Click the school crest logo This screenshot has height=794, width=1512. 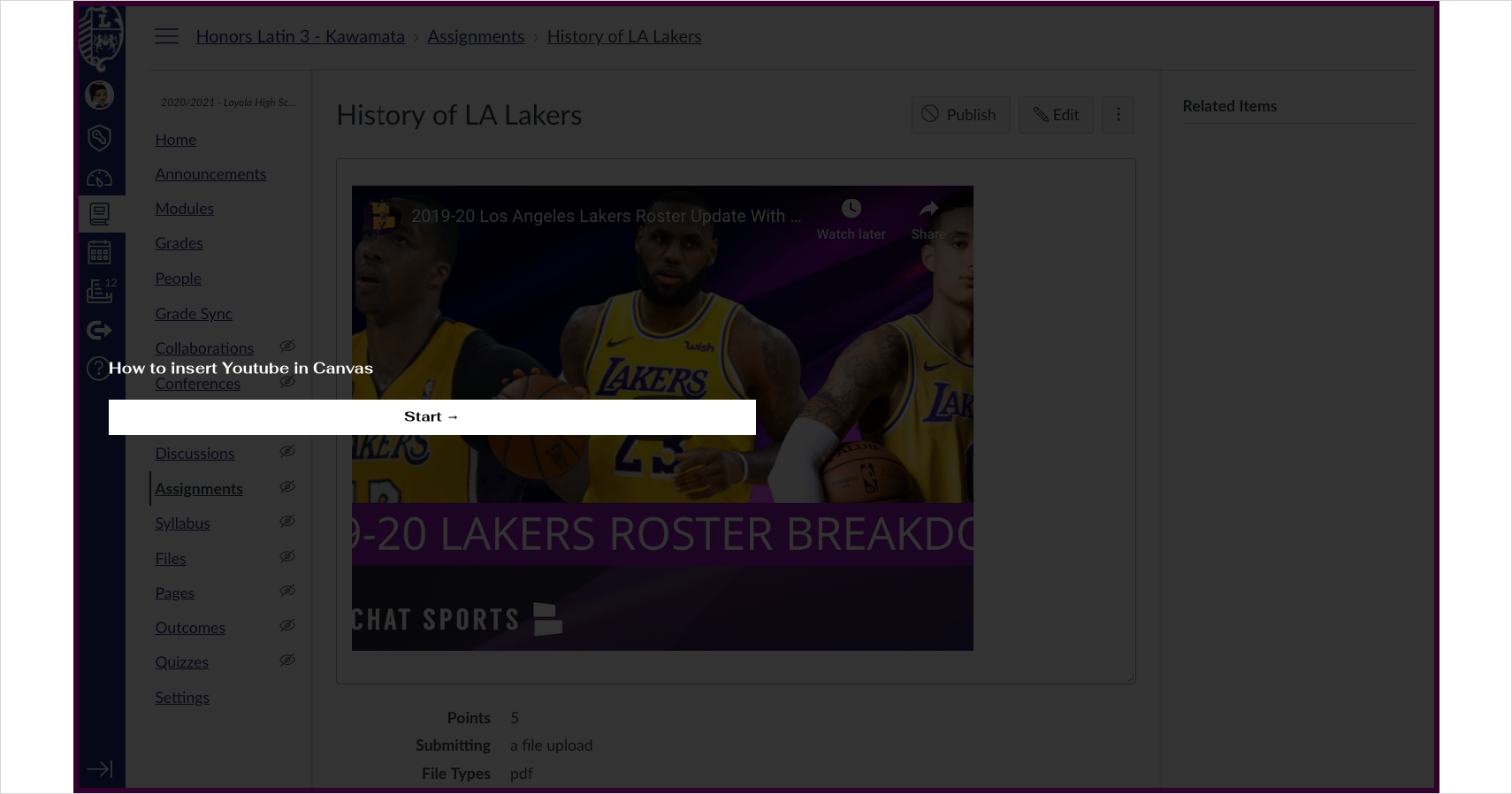point(101,39)
